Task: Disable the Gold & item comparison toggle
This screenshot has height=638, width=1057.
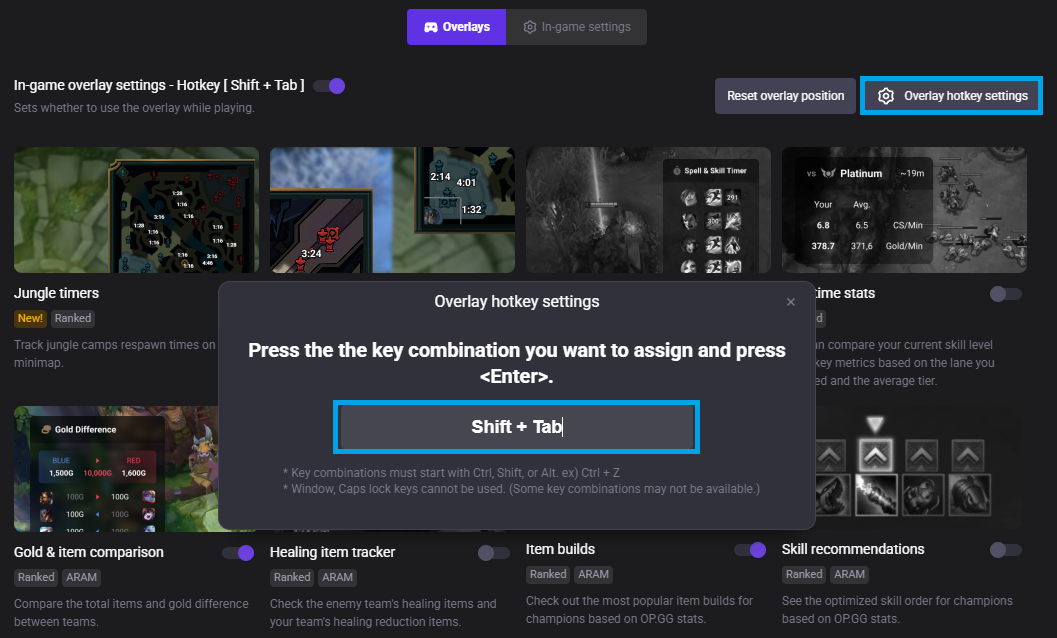Action: (x=238, y=553)
